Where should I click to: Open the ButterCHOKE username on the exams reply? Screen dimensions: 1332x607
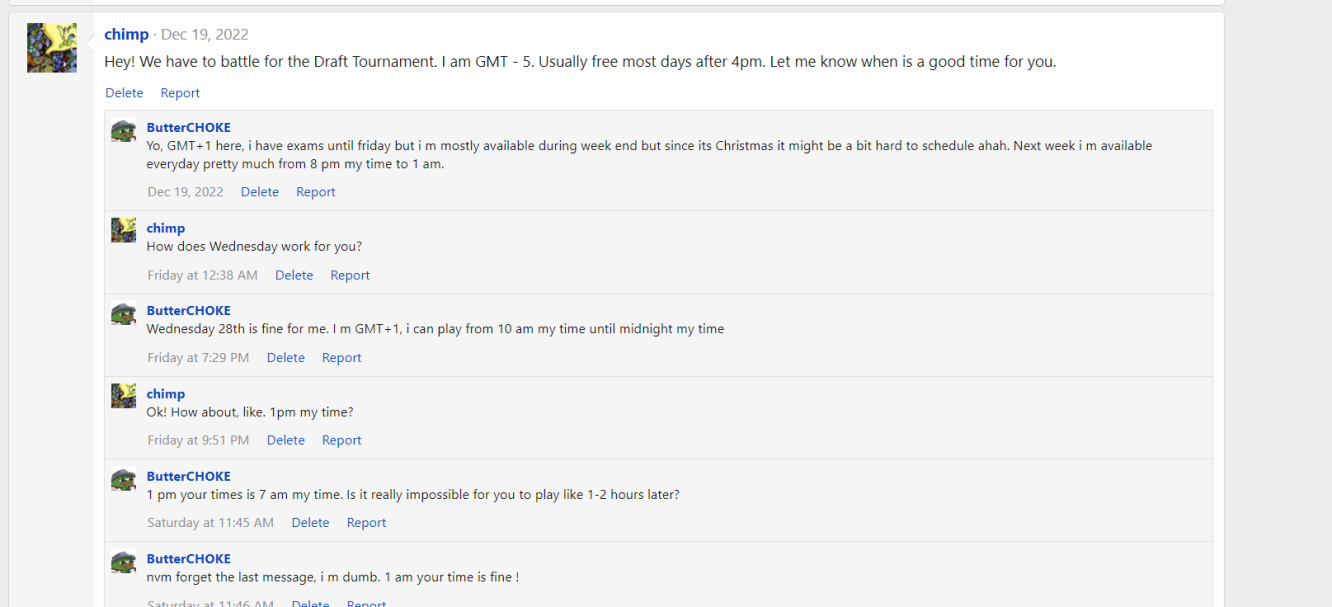coord(188,127)
